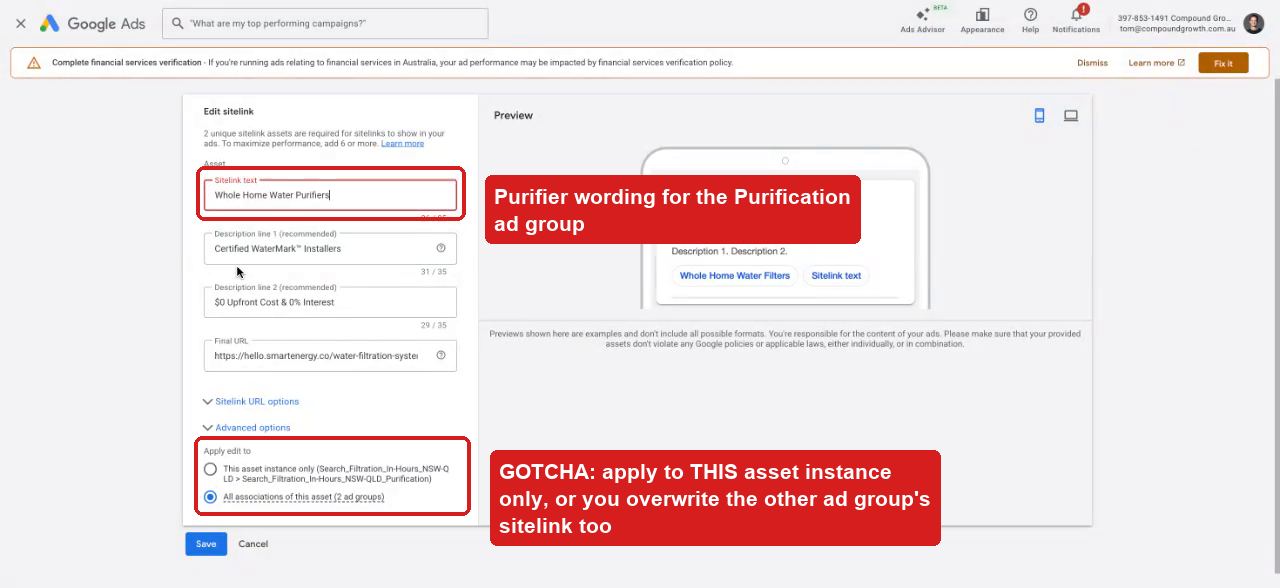Open help icon in Final URL field
The height and width of the screenshot is (588, 1280).
point(441,355)
